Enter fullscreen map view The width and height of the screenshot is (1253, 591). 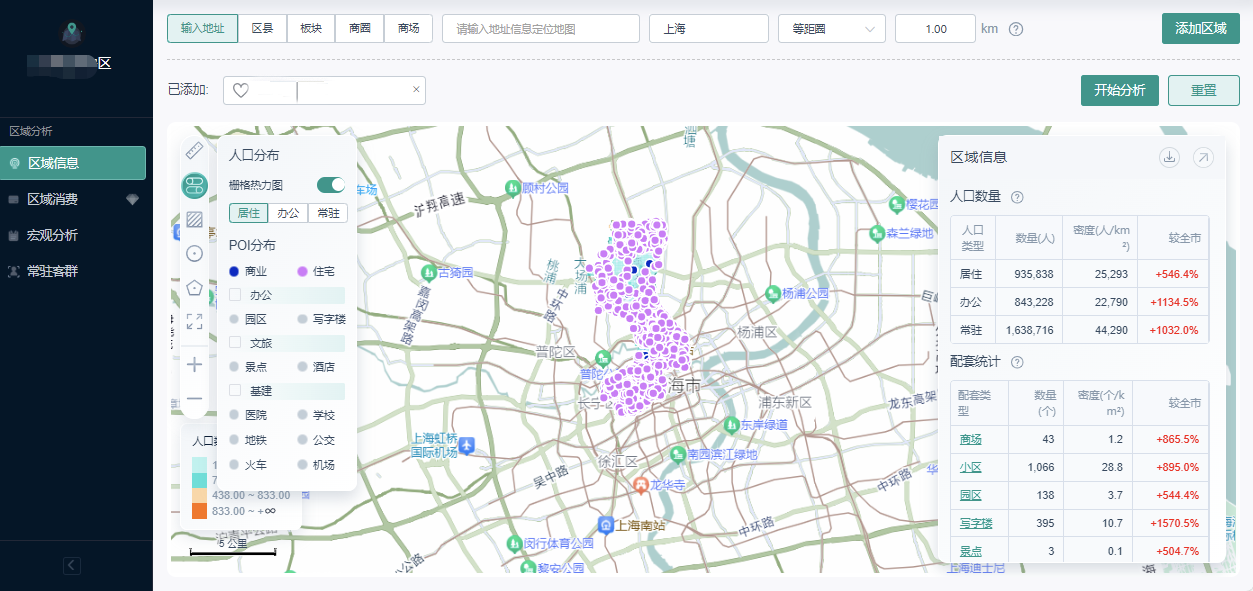(195, 321)
